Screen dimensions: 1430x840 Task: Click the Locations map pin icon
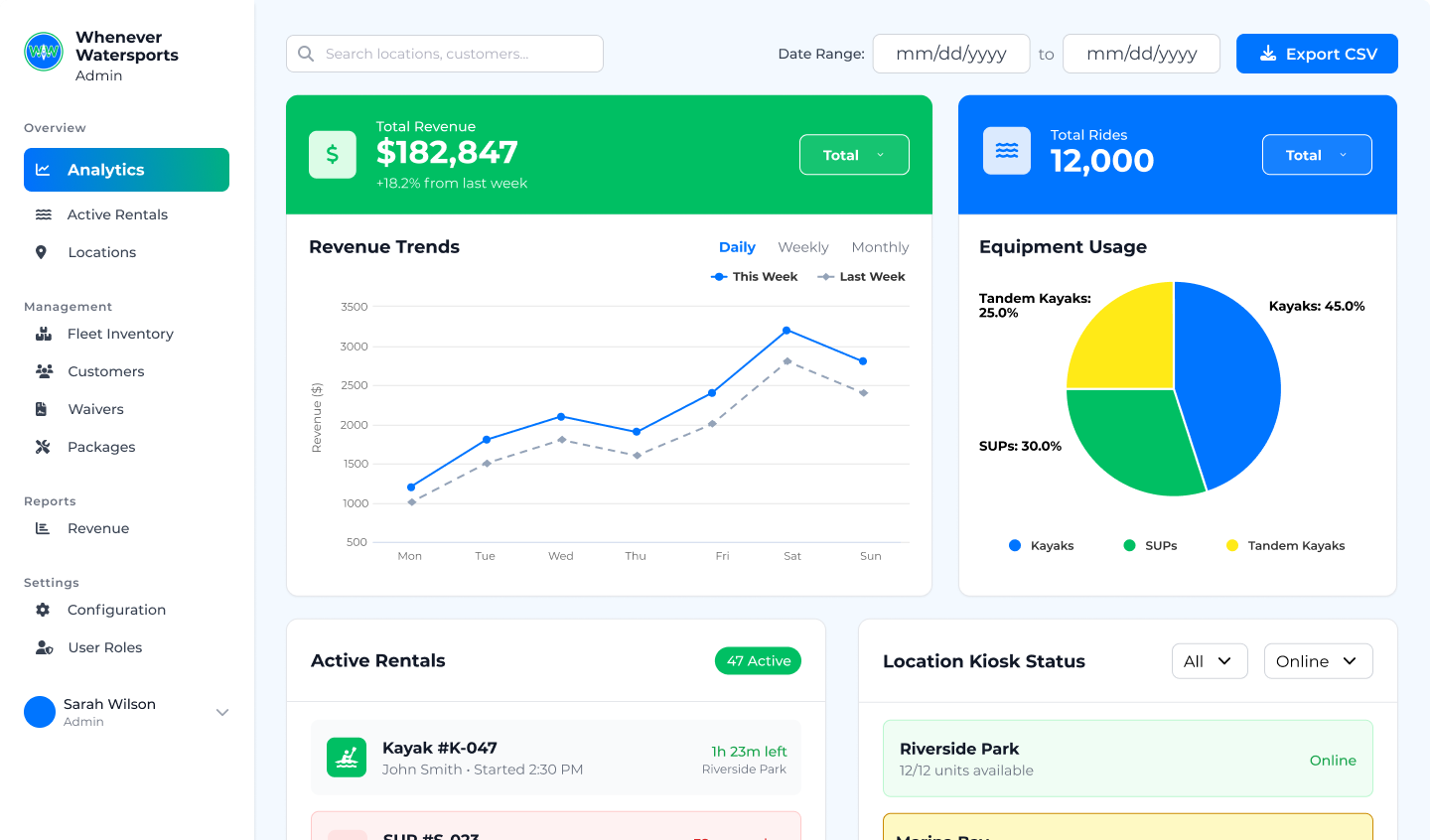[x=41, y=252]
